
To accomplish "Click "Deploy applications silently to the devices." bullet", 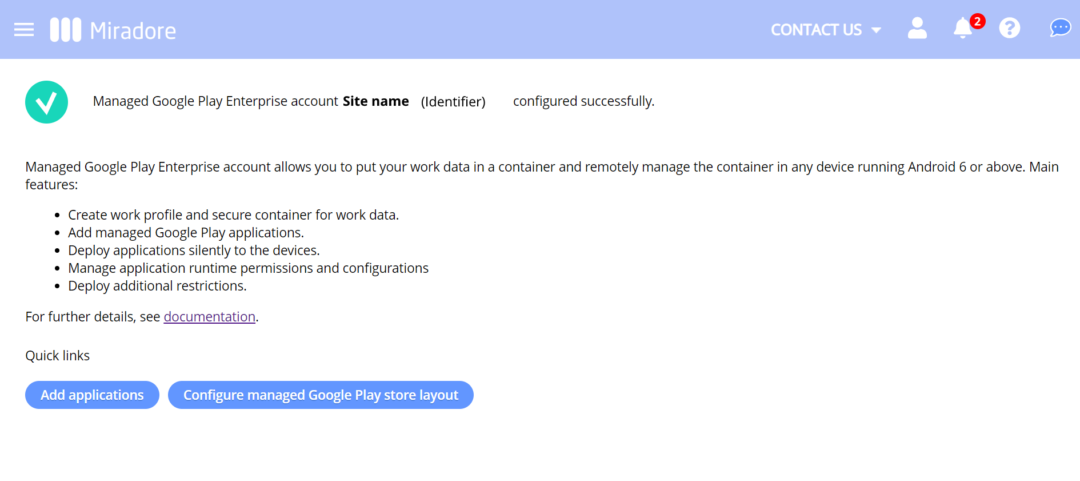I will 194,249.
